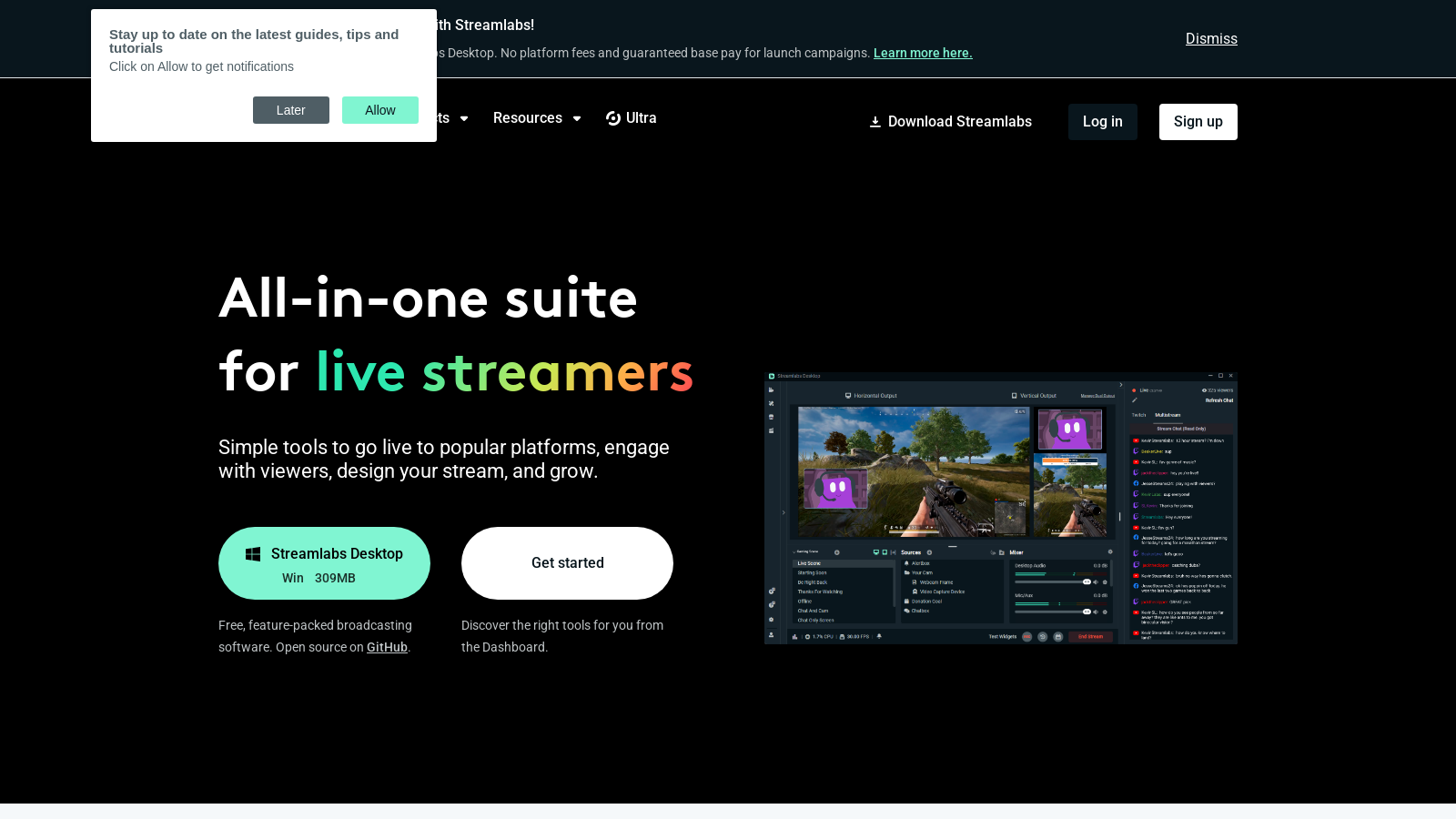Select the Starting Soon scene
This screenshot has width=1456, height=819.
pyautogui.click(x=813, y=572)
